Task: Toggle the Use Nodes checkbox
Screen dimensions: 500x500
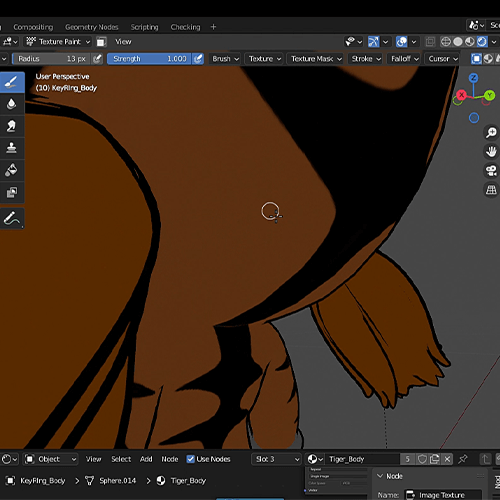Action: click(190, 459)
